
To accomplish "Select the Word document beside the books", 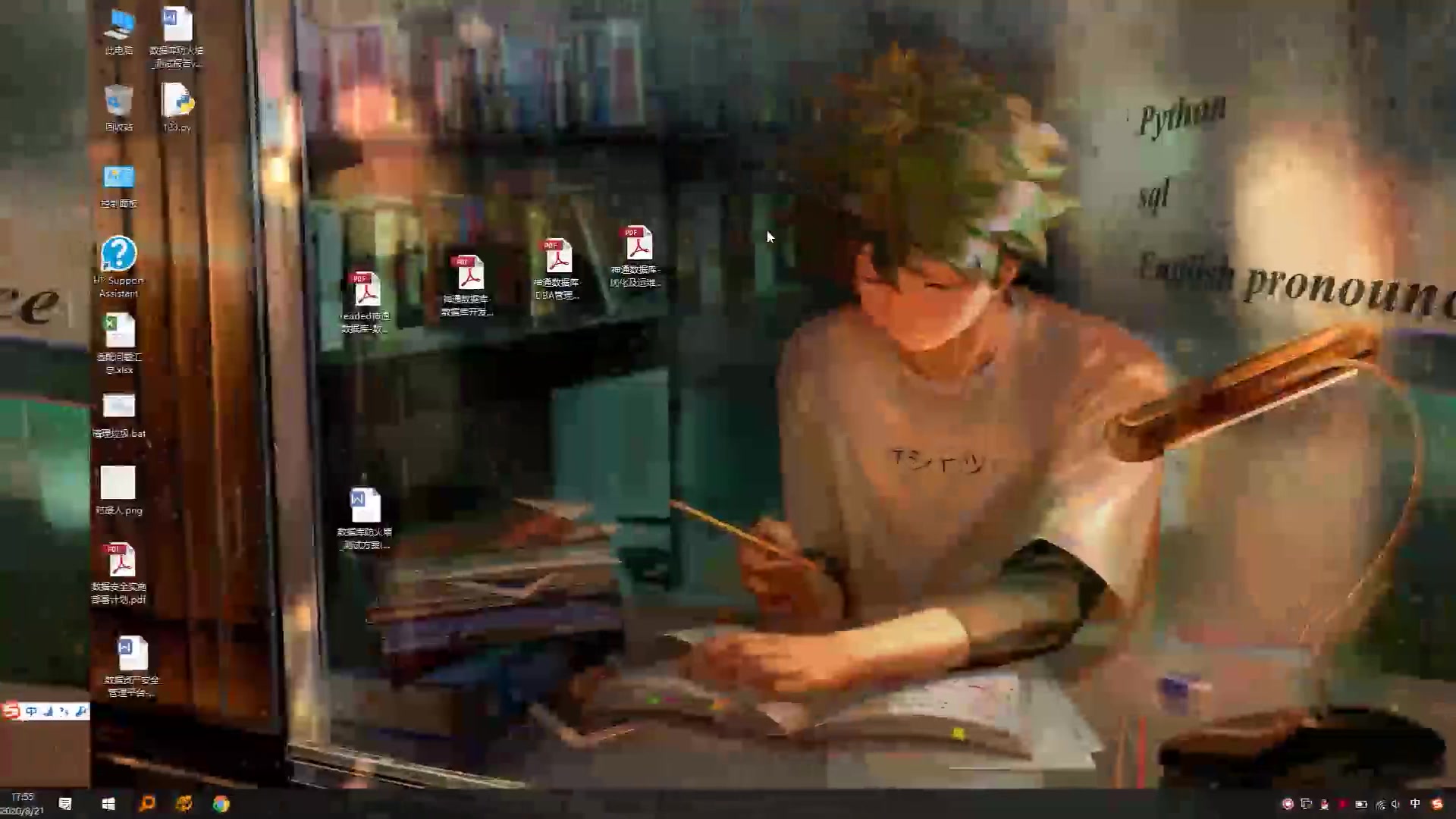I will click(x=365, y=507).
